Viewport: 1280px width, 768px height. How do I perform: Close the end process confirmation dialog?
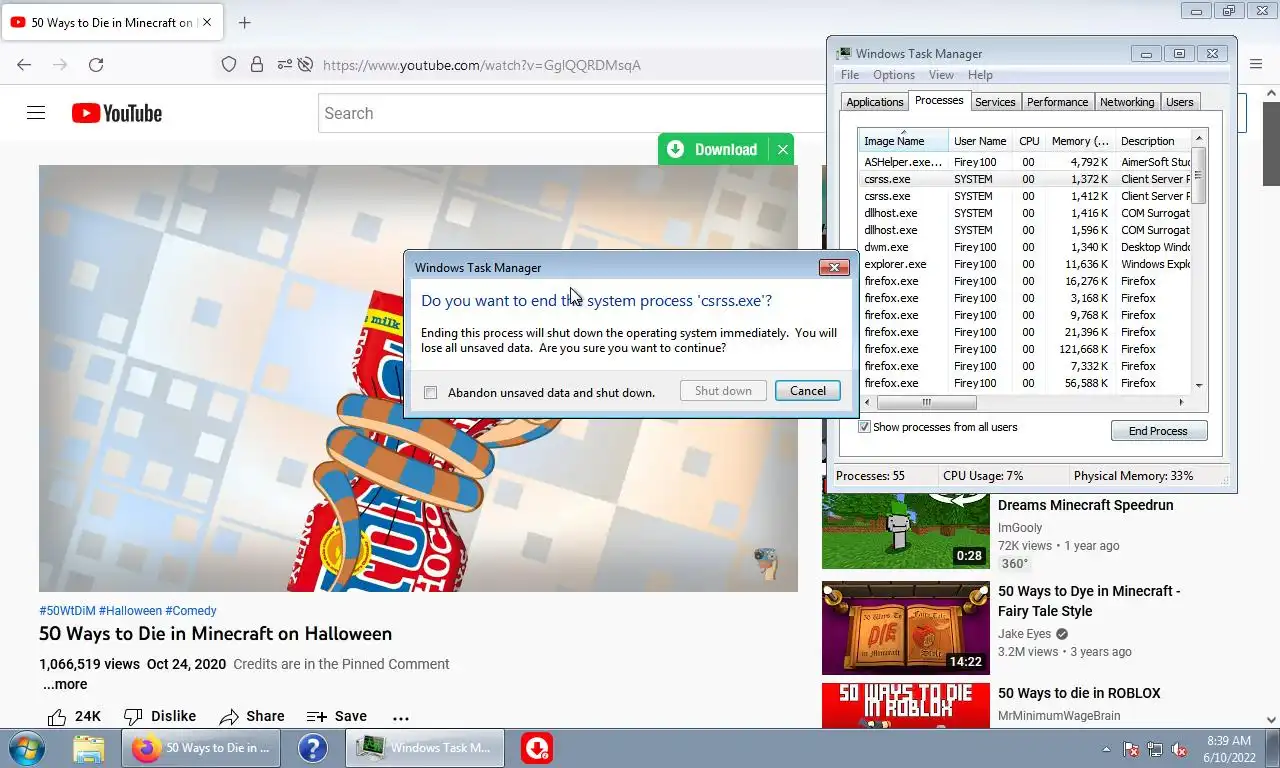(834, 267)
